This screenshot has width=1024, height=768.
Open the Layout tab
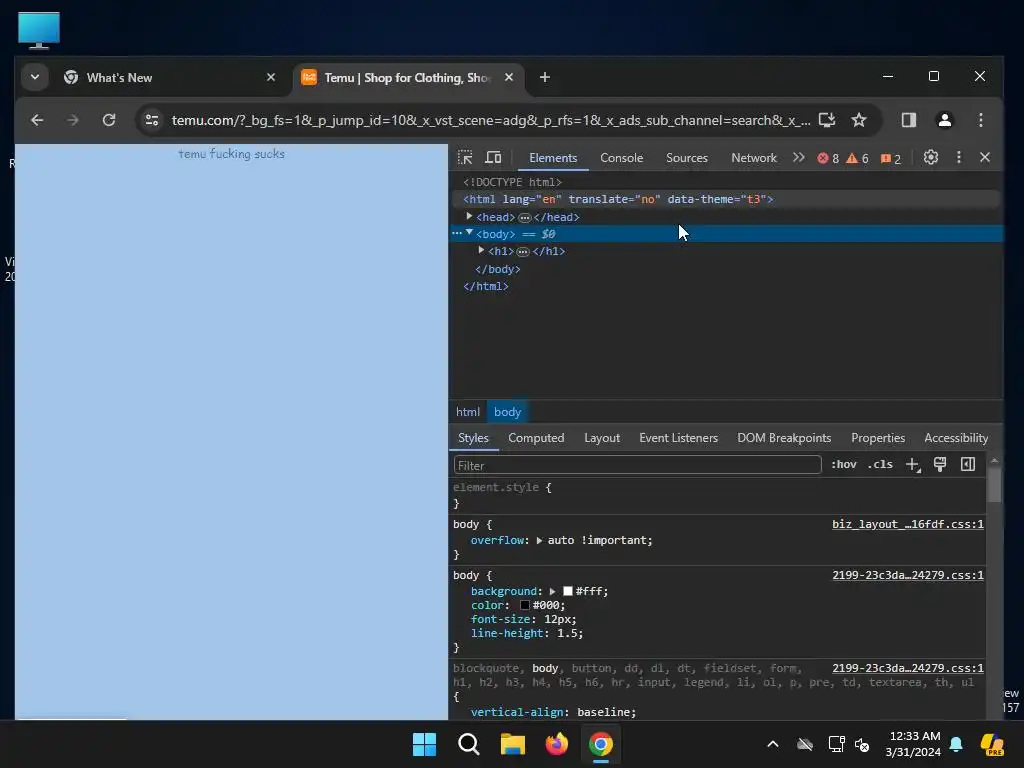tap(601, 438)
